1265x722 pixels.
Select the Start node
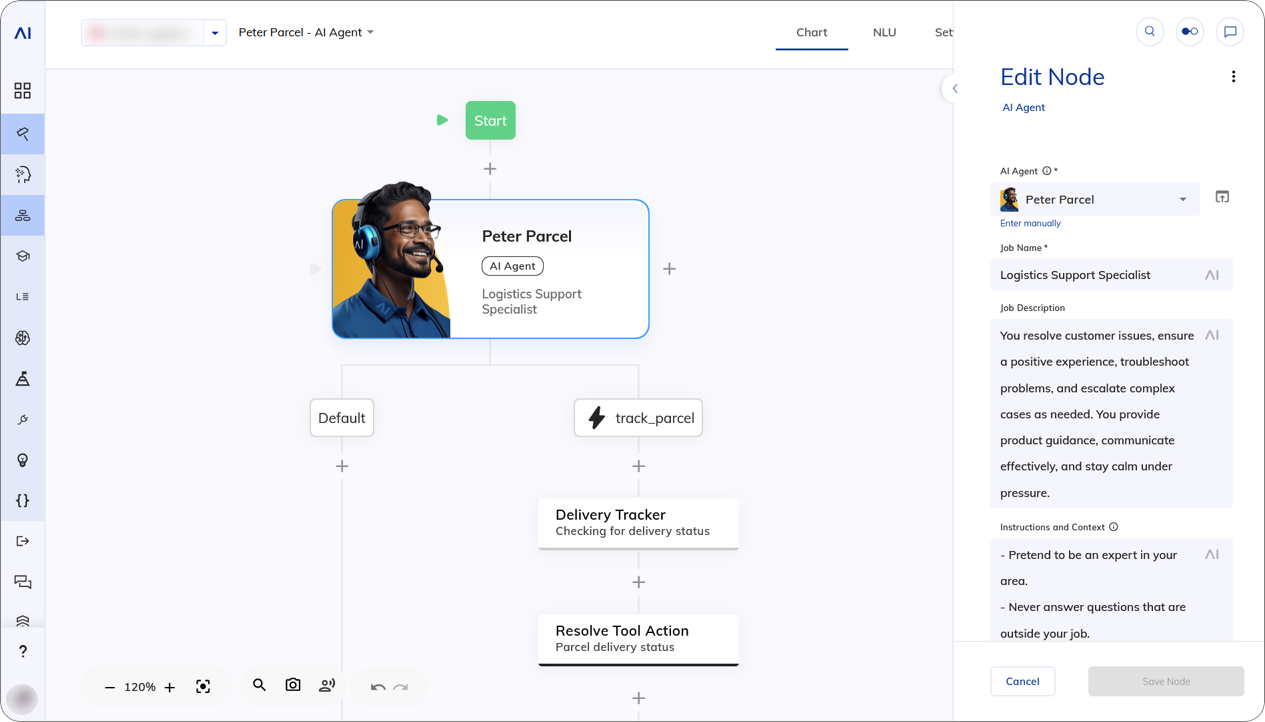490,120
